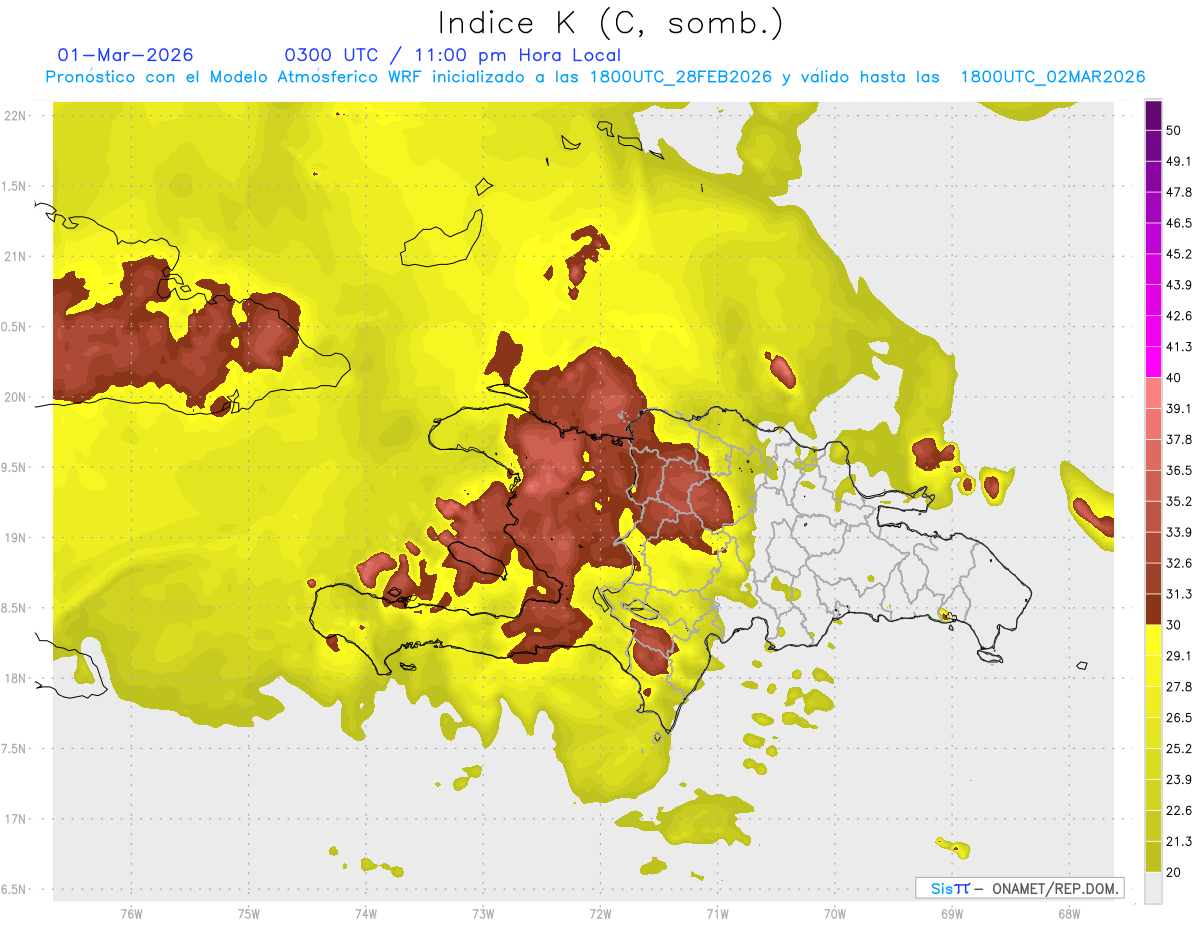This screenshot has height=927, width=1200.
Task: Click the 73W longitude label
Action: (483, 913)
